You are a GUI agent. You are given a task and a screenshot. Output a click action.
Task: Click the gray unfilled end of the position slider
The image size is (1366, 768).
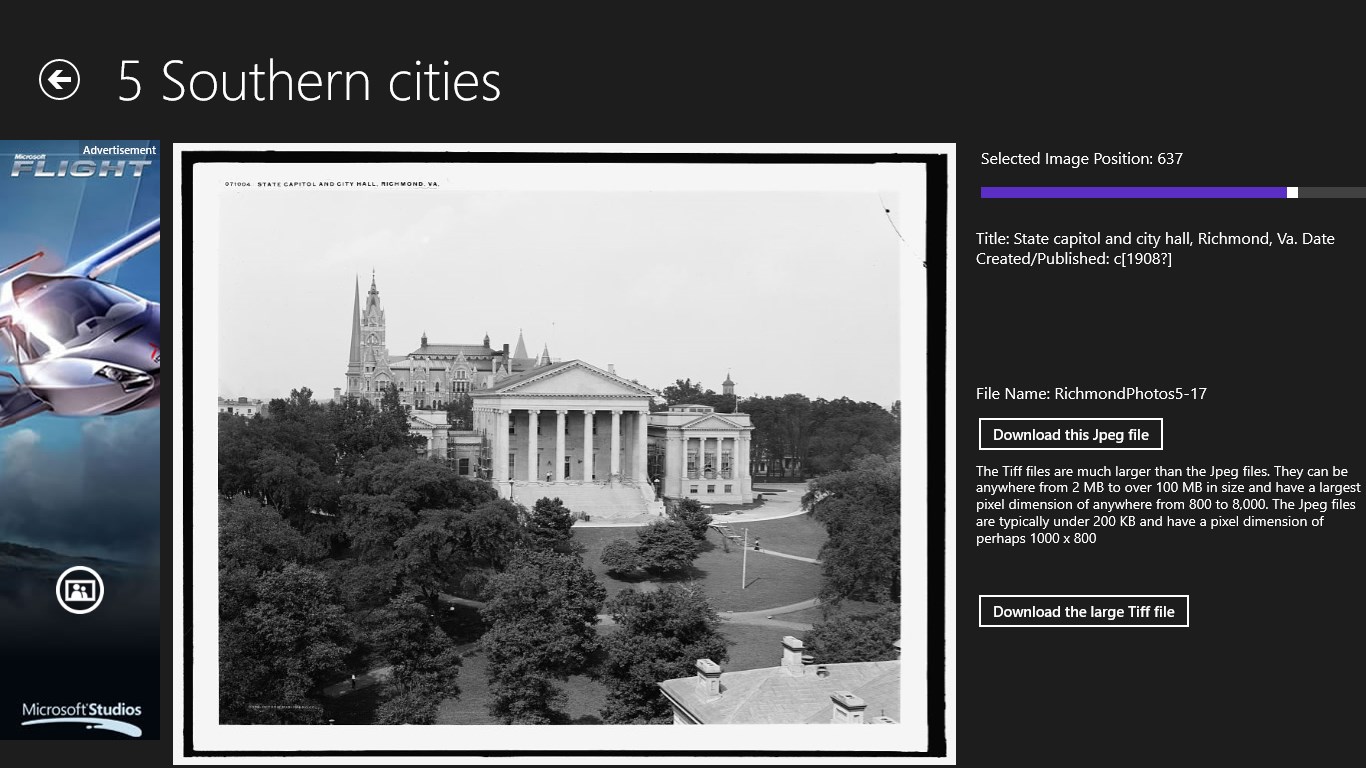[x=1332, y=192]
